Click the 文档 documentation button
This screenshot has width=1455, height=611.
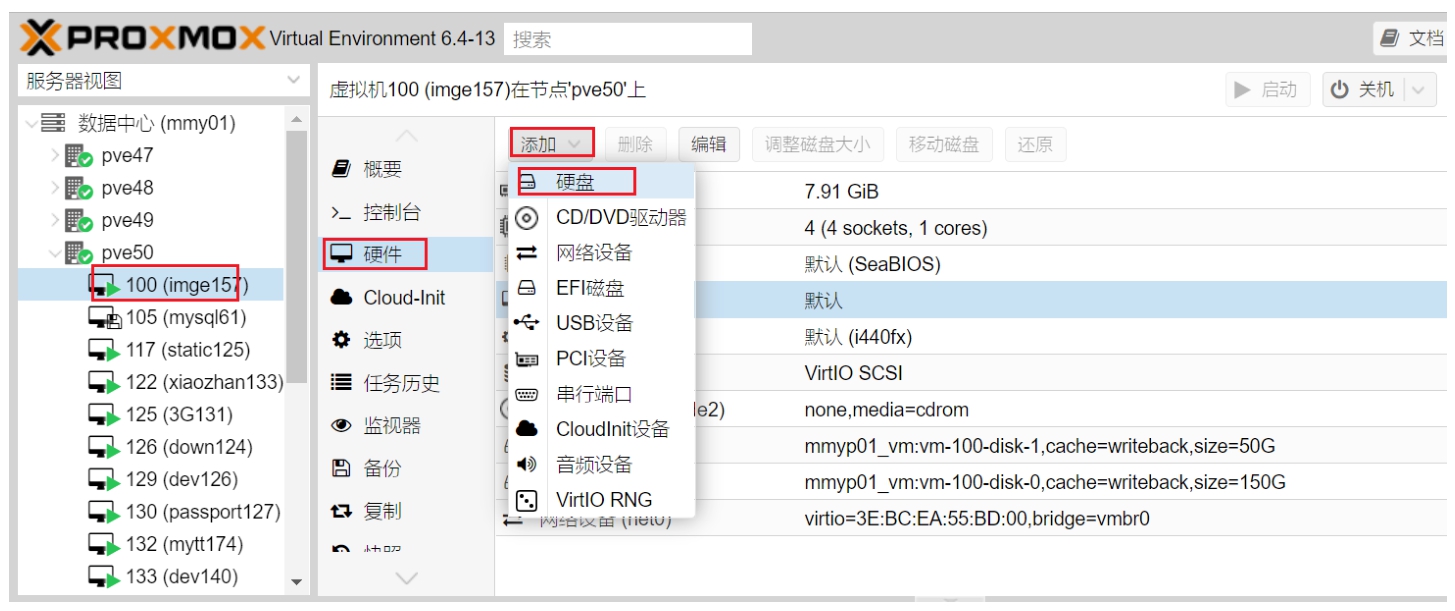click(x=1411, y=39)
